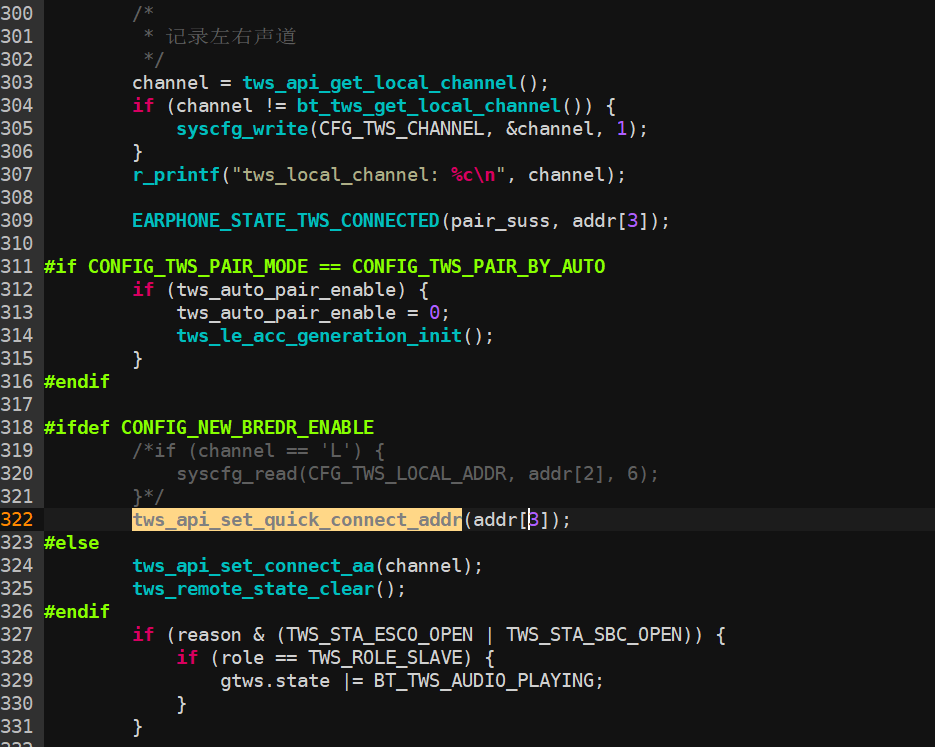The width and height of the screenshot is (935, 747).
Task: Select the tws_api_get_local_channel function call
Action: (x=379, y=83)
